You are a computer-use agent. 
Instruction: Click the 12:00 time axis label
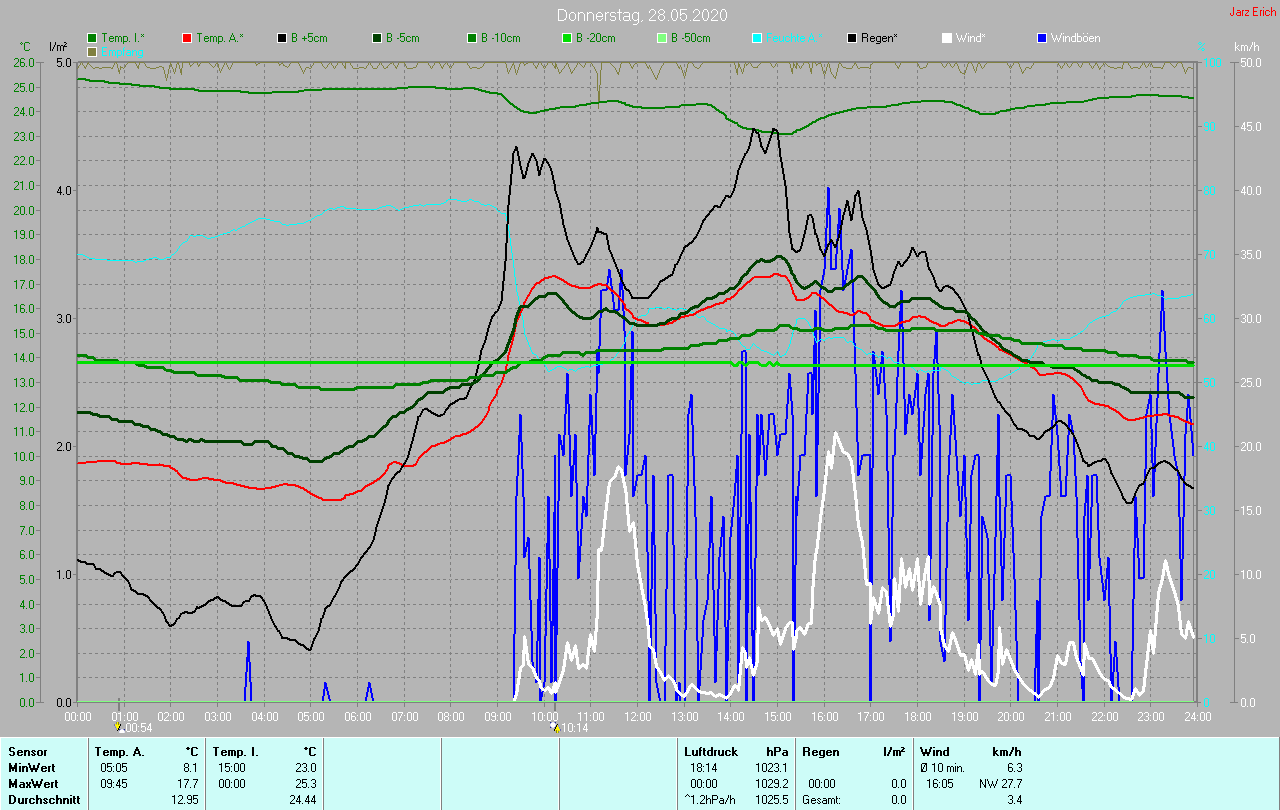[x=637, y=717]
